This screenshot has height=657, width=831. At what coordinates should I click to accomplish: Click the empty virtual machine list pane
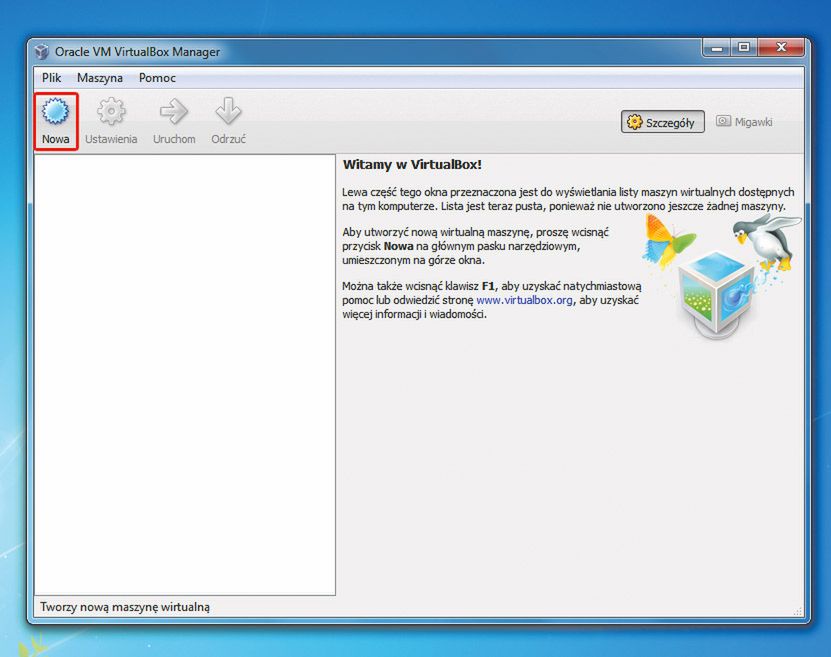184,375
